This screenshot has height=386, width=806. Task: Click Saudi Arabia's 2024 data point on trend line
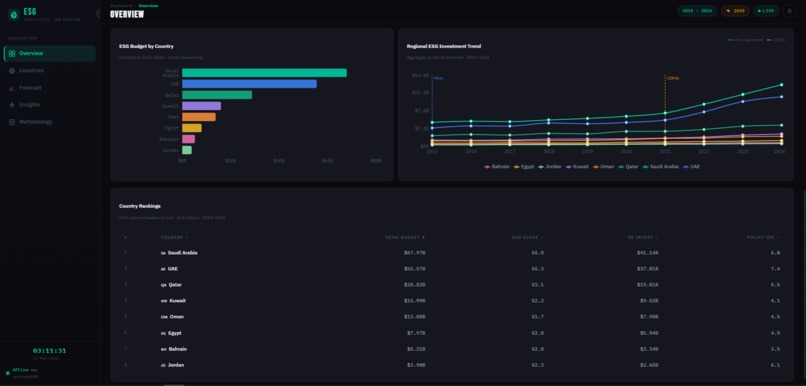coord(781,85)
